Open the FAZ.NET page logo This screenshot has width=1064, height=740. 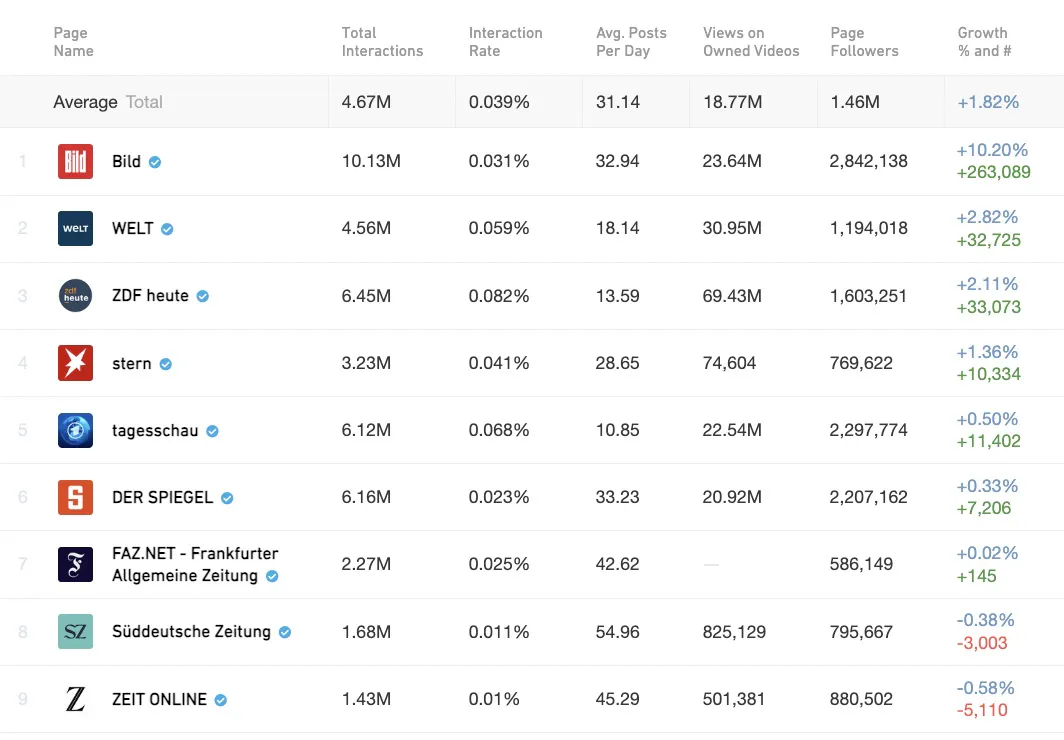75,565
